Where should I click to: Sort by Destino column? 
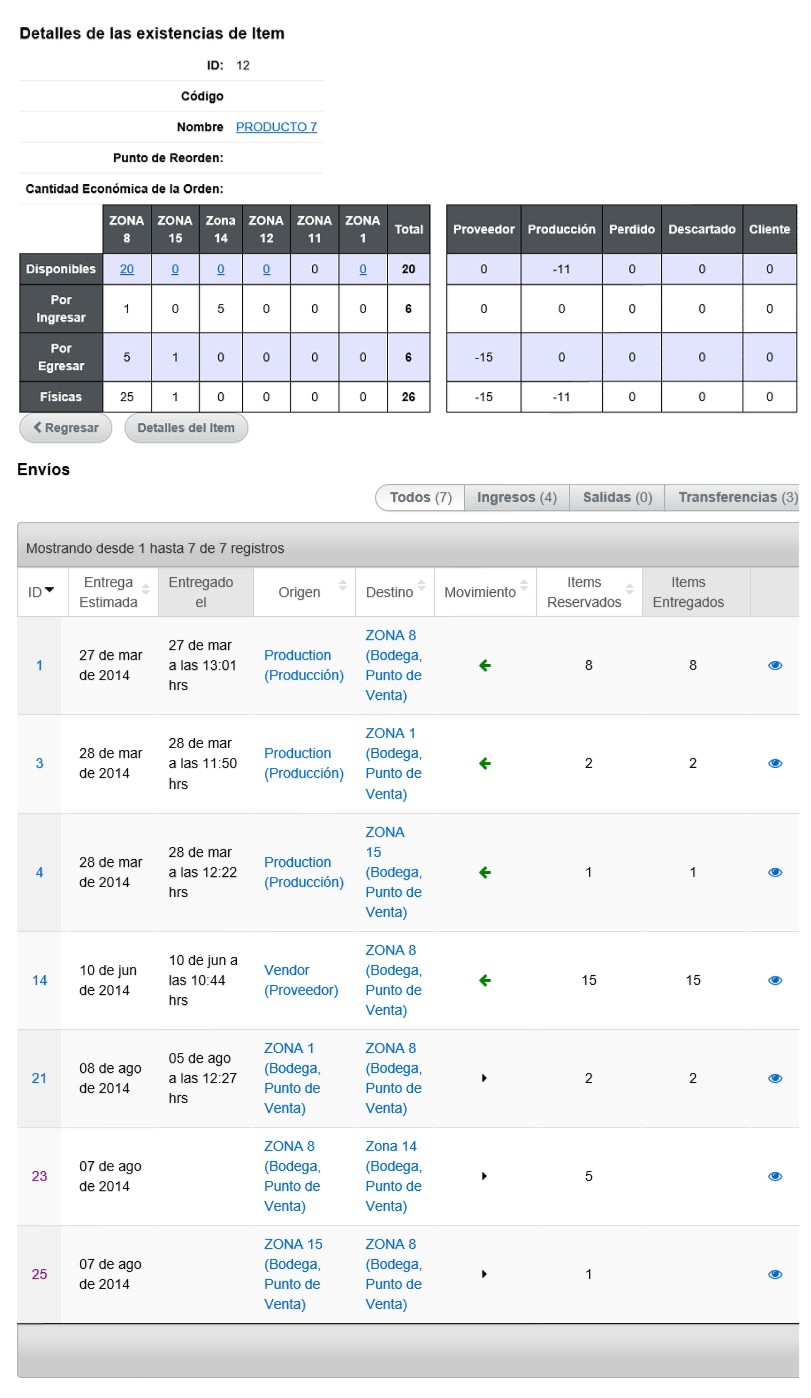point(395,592)
